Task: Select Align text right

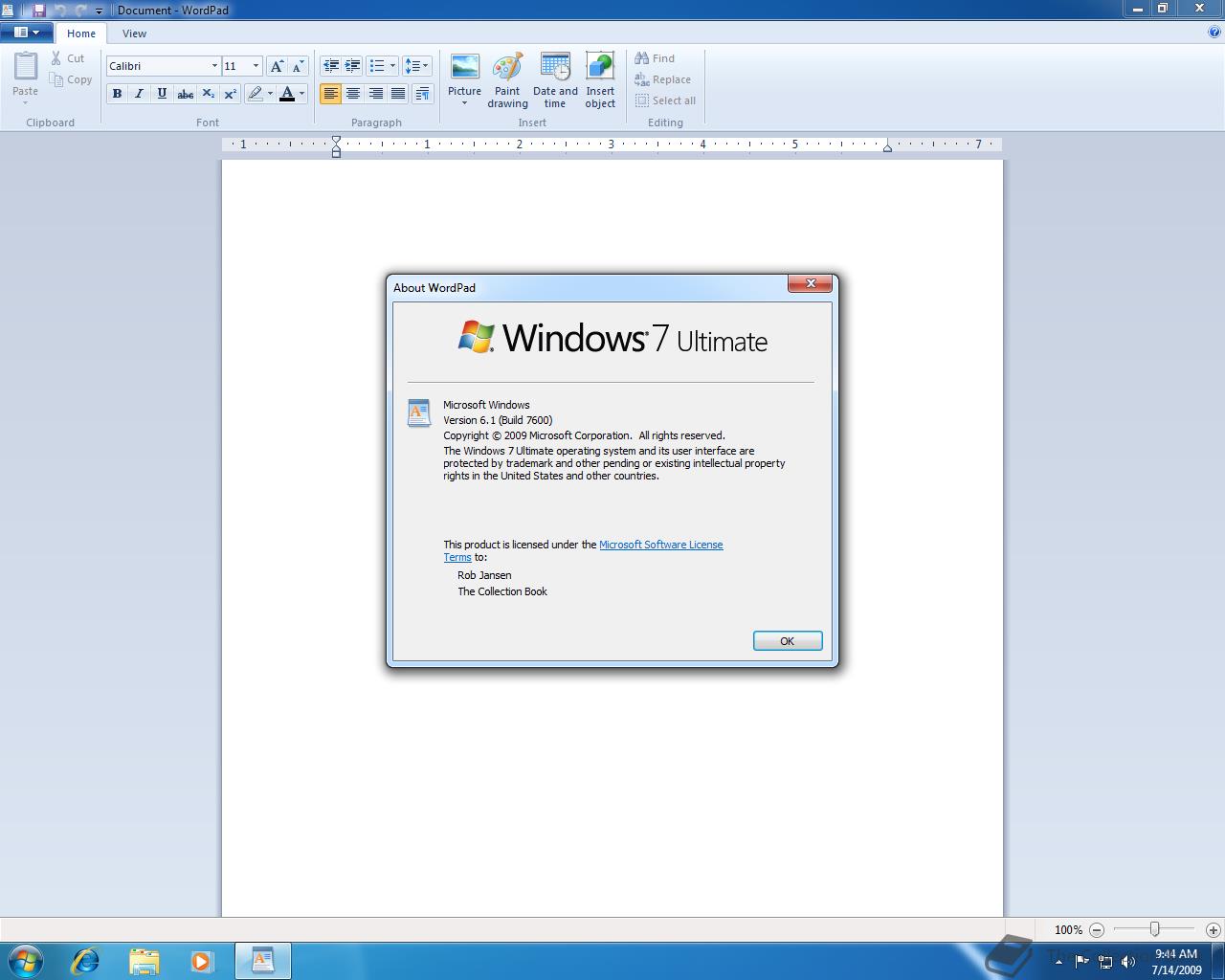Action: [375, 93]
